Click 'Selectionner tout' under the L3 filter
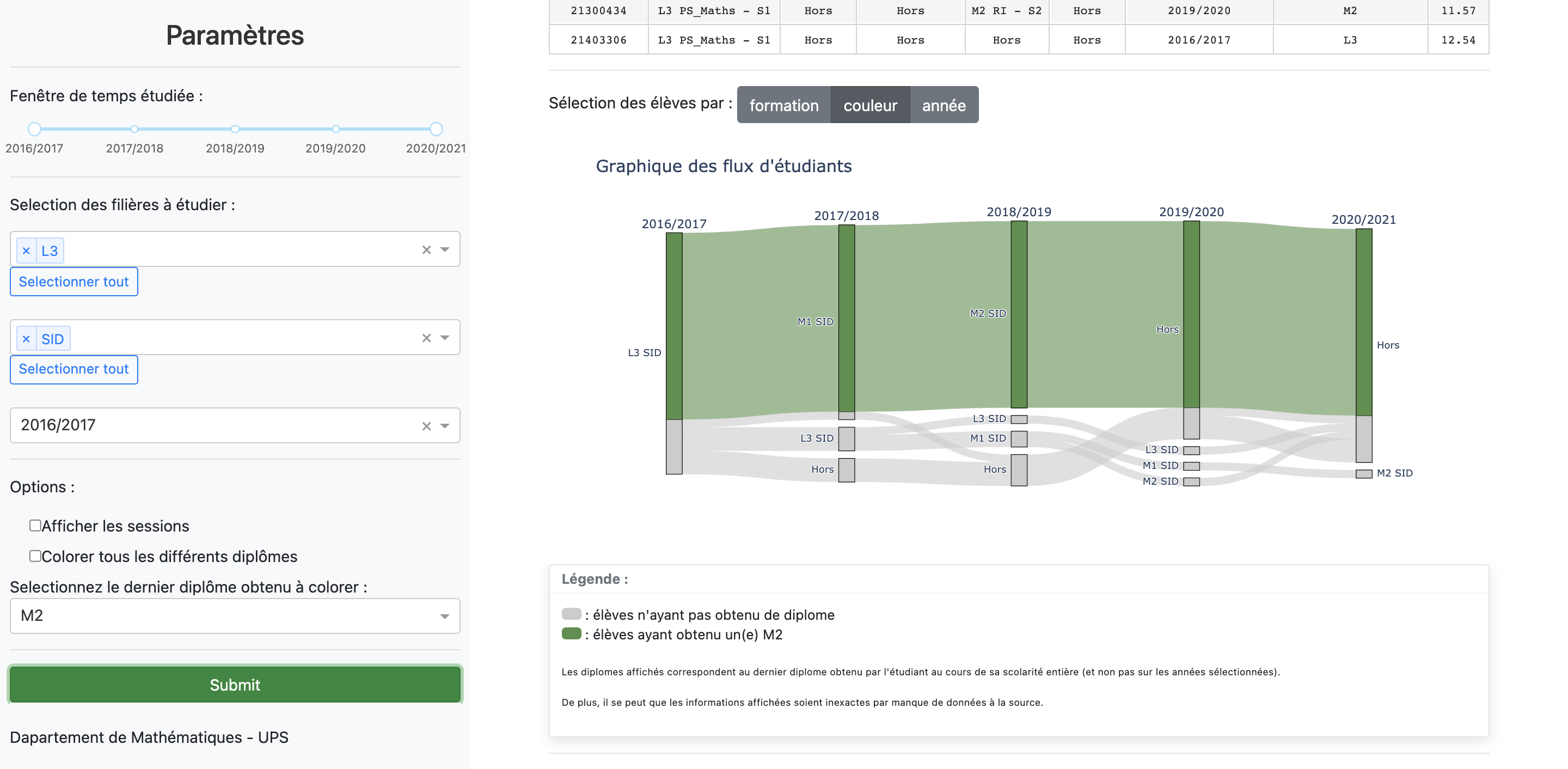1568x769 pixels. (73, 282)
